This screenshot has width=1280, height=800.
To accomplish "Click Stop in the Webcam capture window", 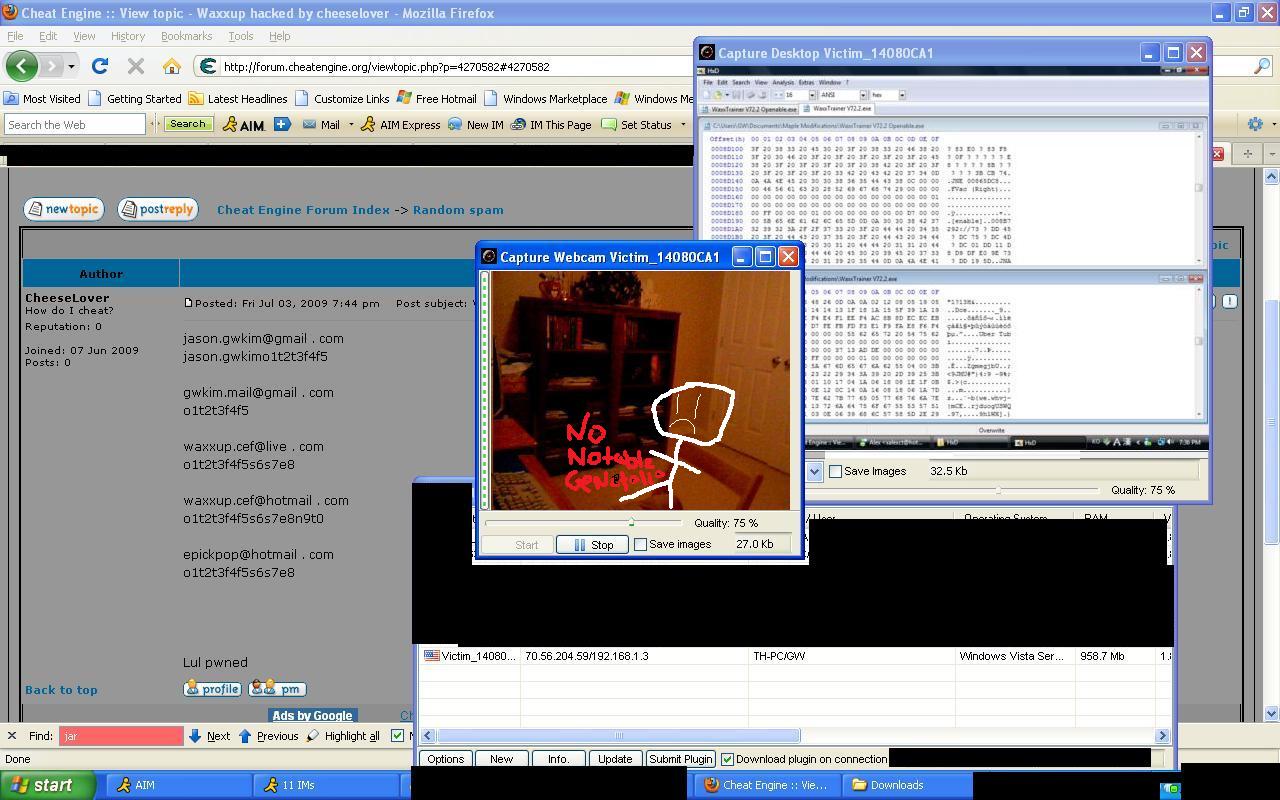I will tap(592, 545).
